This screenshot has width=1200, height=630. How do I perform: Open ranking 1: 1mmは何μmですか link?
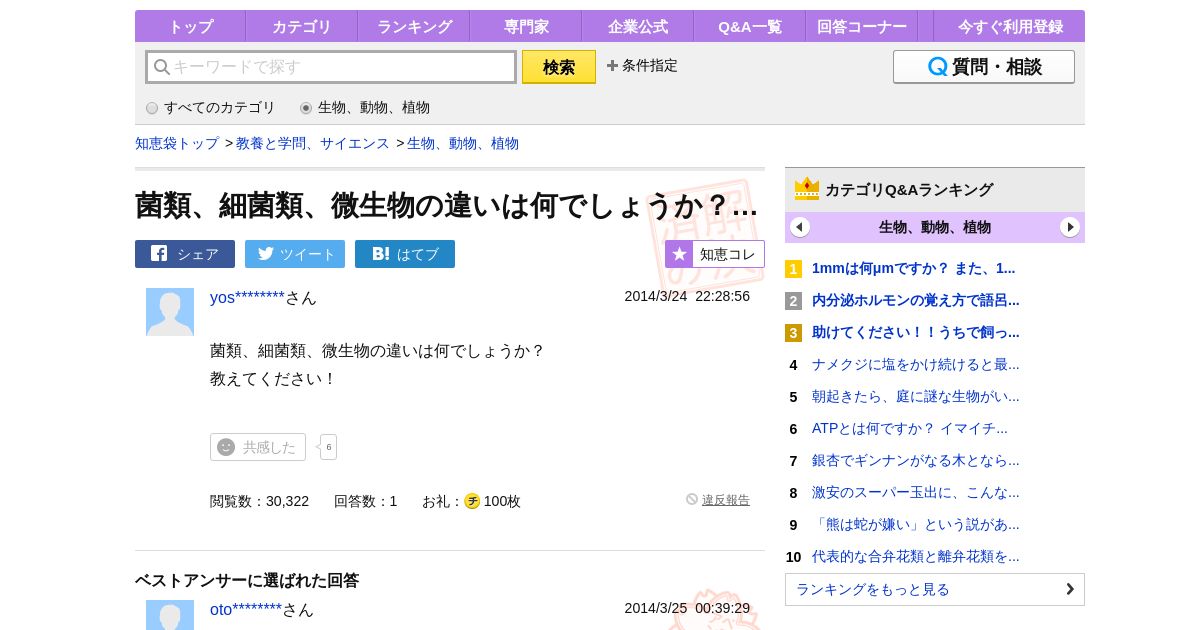[913, 268]
